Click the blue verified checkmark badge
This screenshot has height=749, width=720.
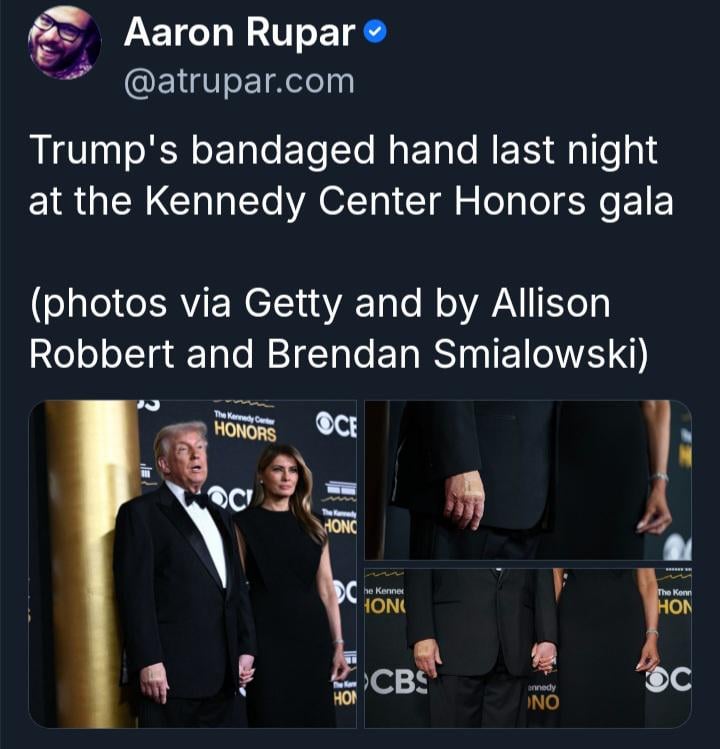pyautogui.click(x=376, y=33)
